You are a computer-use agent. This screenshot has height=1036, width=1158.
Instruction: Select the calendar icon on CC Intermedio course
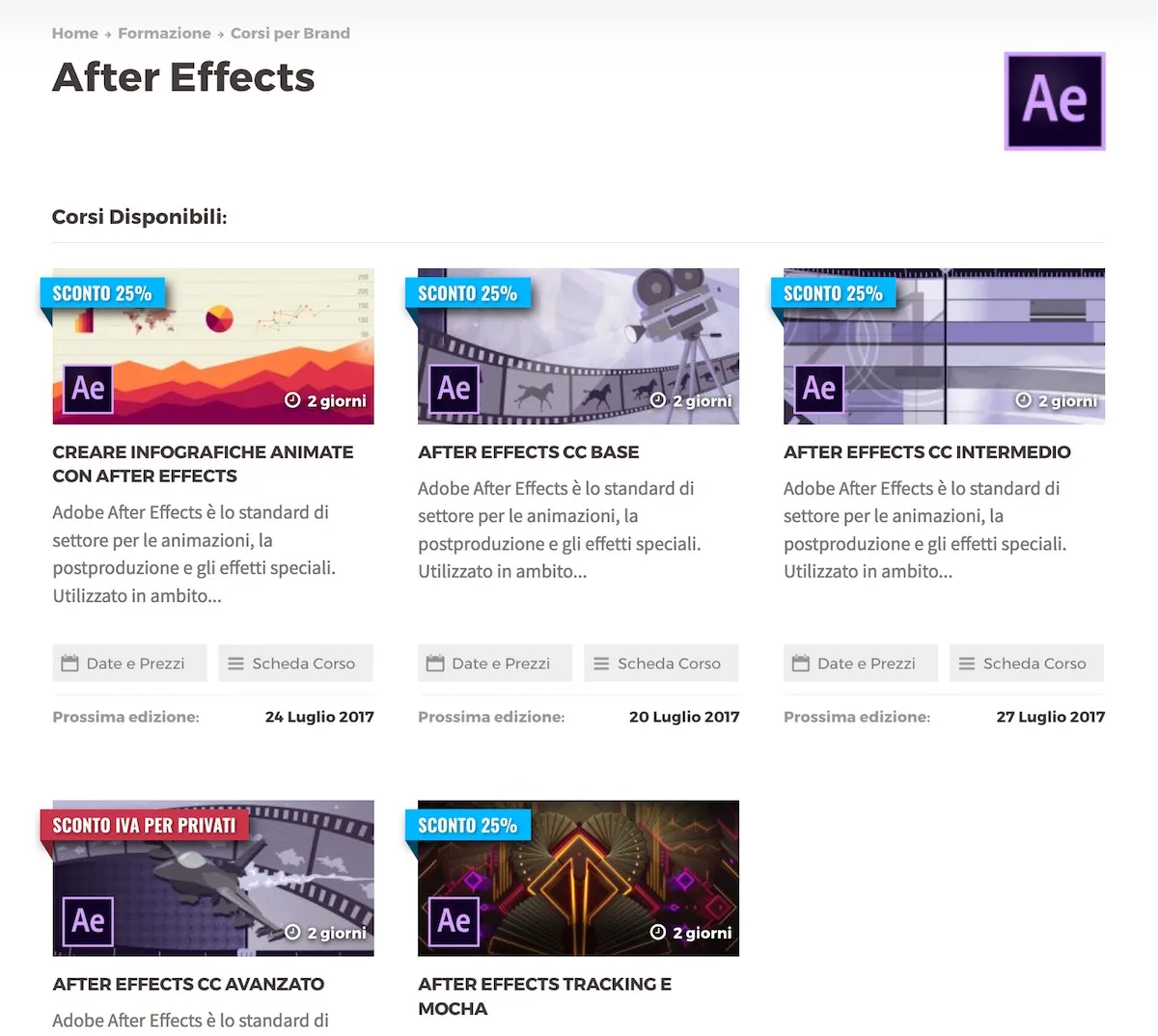coord(798,663)
